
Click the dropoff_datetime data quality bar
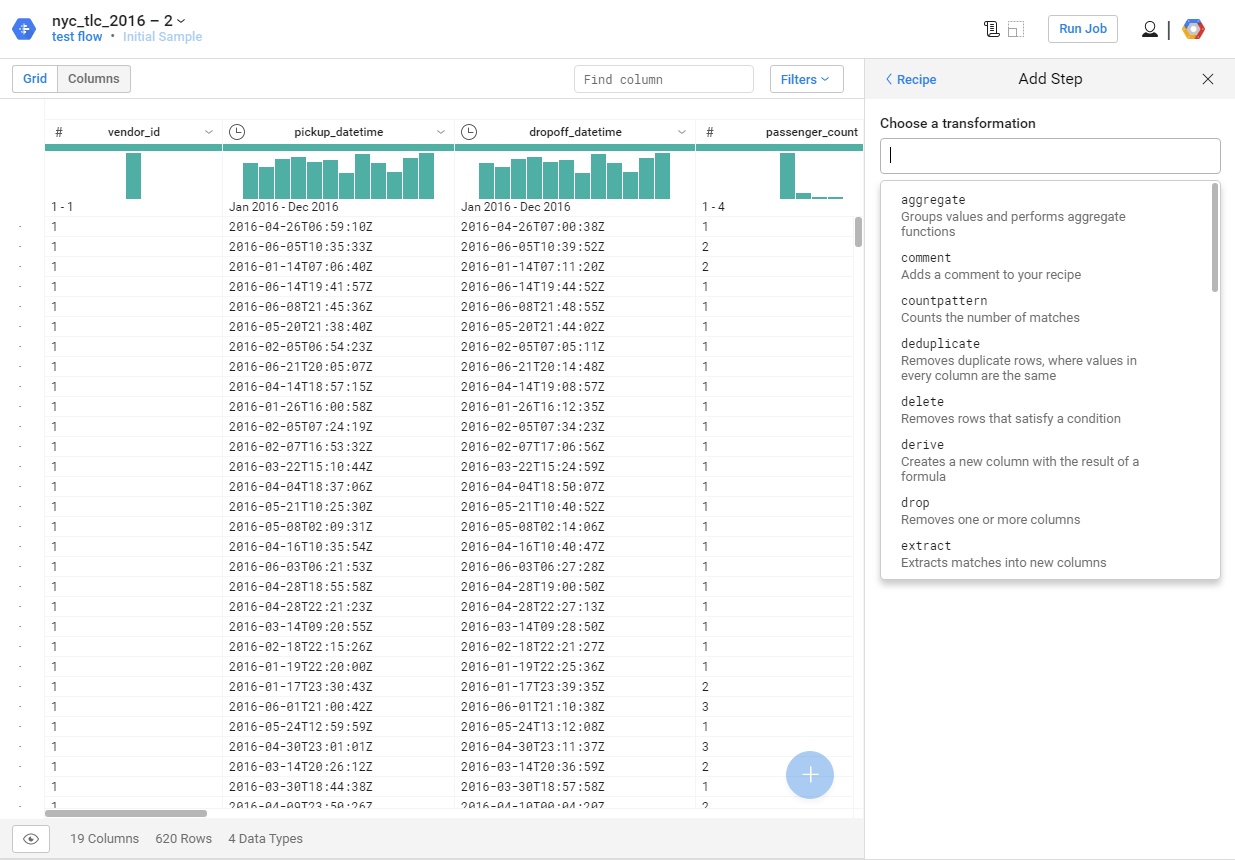(575, 148)
